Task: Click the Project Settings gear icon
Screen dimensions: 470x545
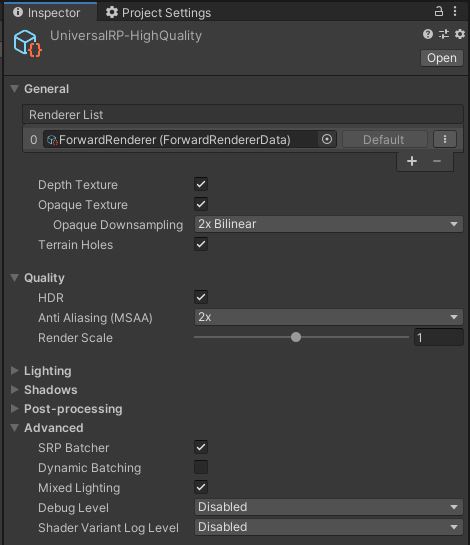Action: (x=112, y=13)
